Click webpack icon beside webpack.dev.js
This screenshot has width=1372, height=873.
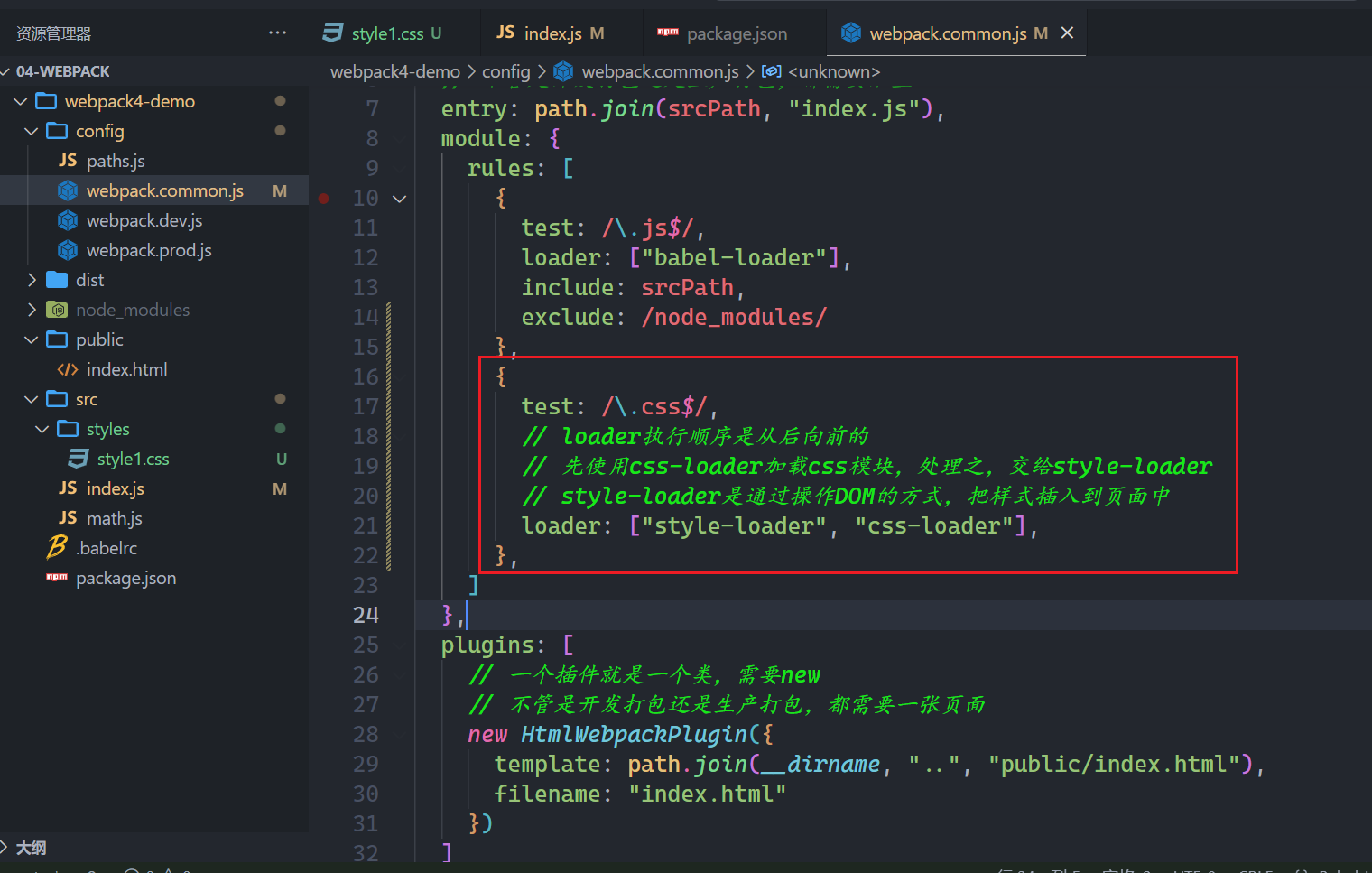(x=68, y=220)
